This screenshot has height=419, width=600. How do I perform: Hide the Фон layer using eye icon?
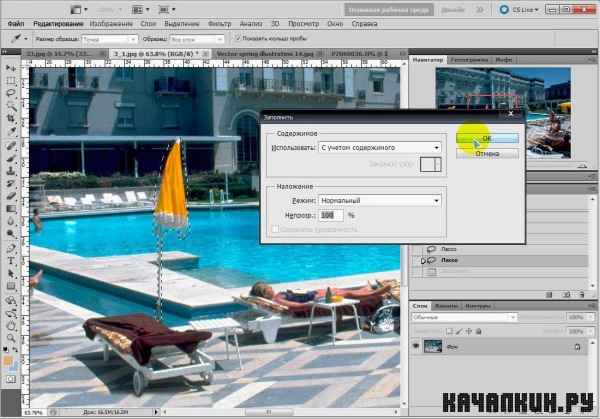[416, 347]
